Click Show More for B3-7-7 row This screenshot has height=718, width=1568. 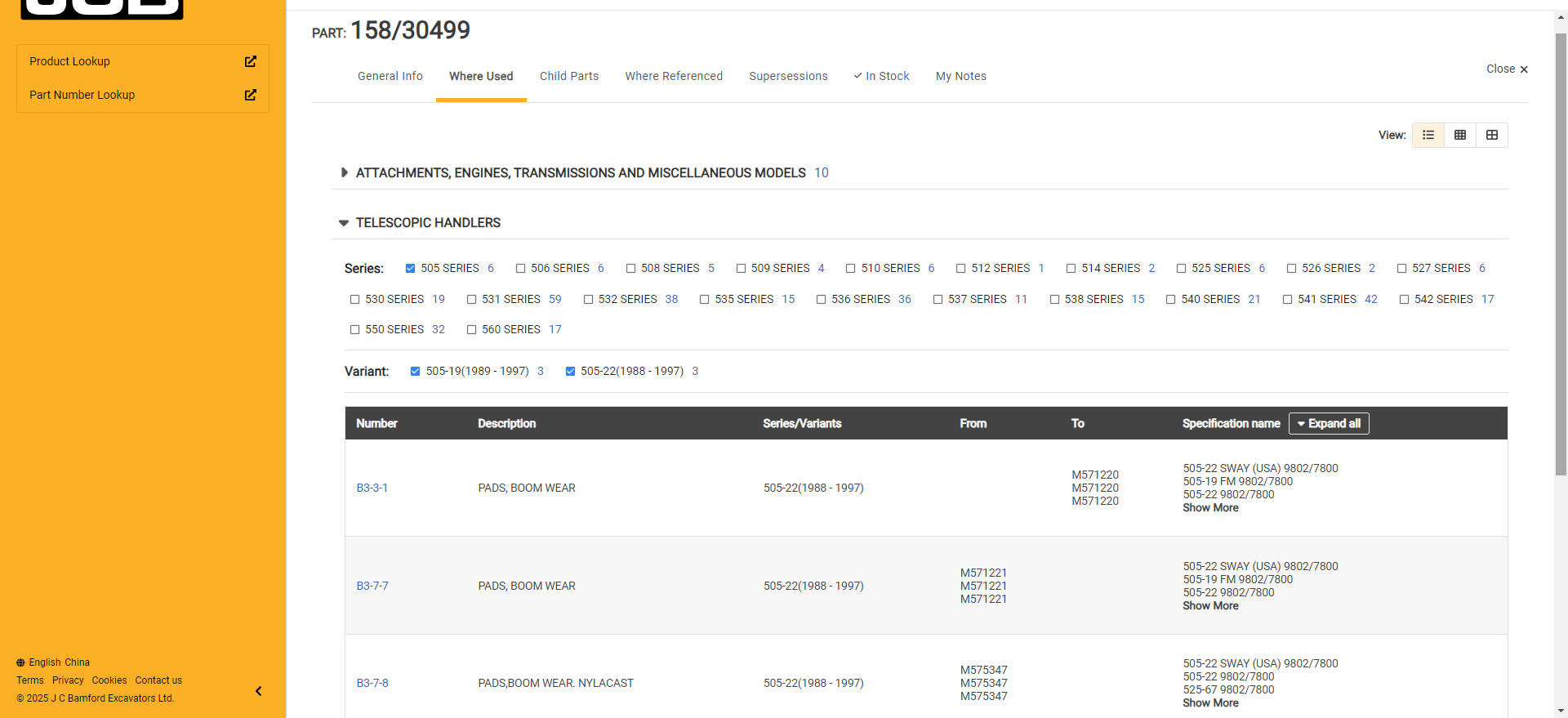click(x=1210, y=605)
